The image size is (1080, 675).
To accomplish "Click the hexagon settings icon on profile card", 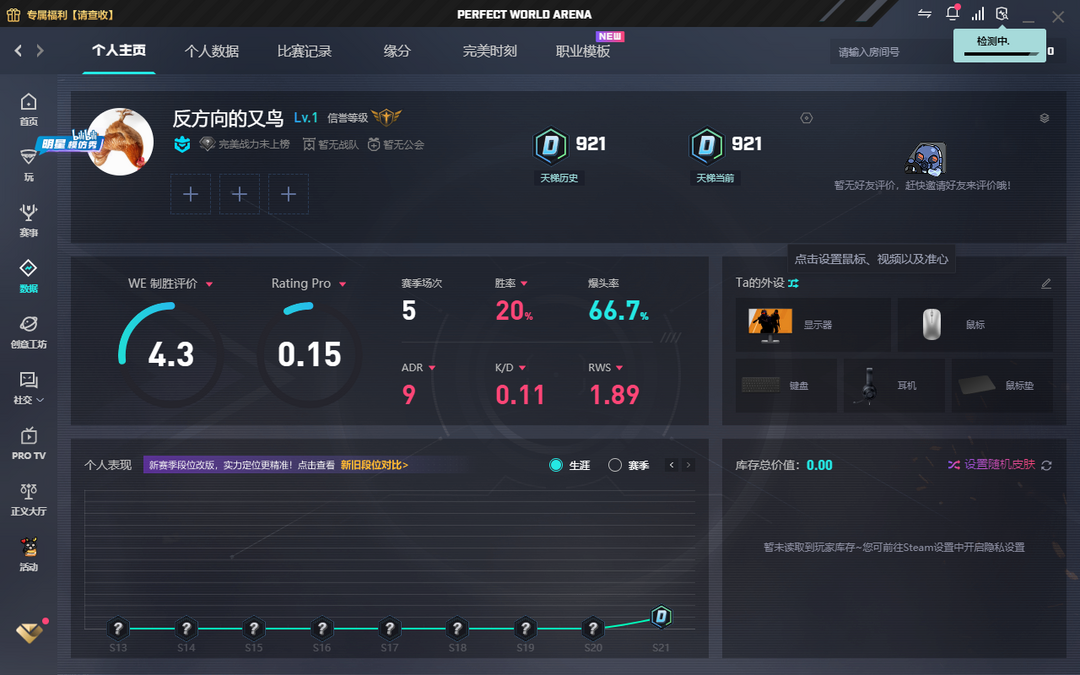I will [x=807, y=118].
